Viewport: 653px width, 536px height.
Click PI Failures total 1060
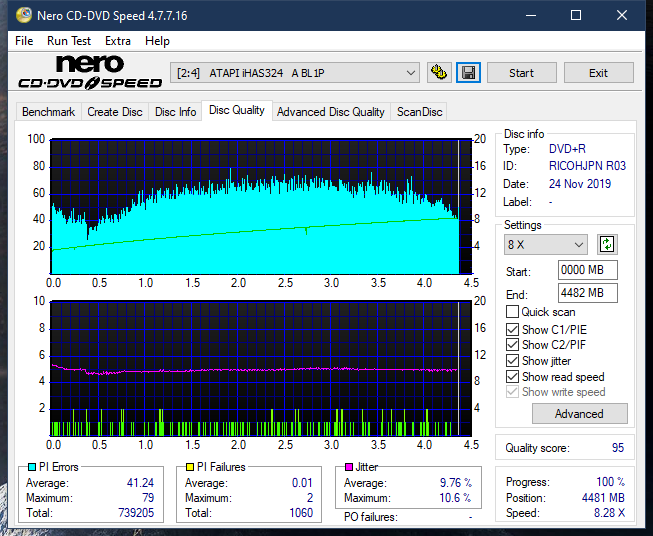coord(301,513)
